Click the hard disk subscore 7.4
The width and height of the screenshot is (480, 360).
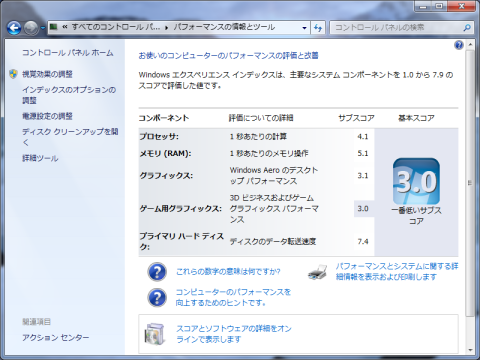[363, 241]
